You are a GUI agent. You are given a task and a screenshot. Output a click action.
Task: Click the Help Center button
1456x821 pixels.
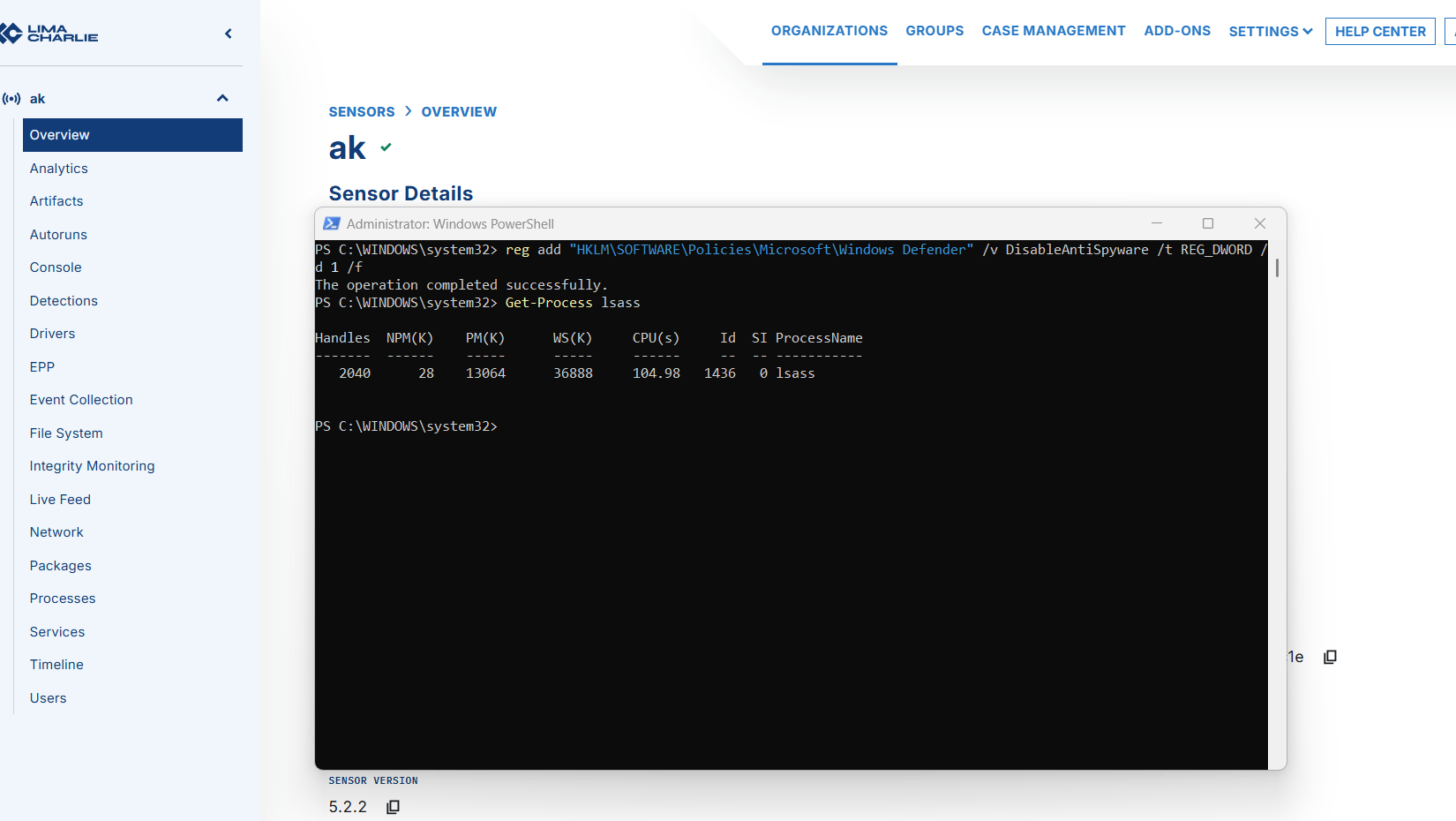click(x=1380, y=32)
